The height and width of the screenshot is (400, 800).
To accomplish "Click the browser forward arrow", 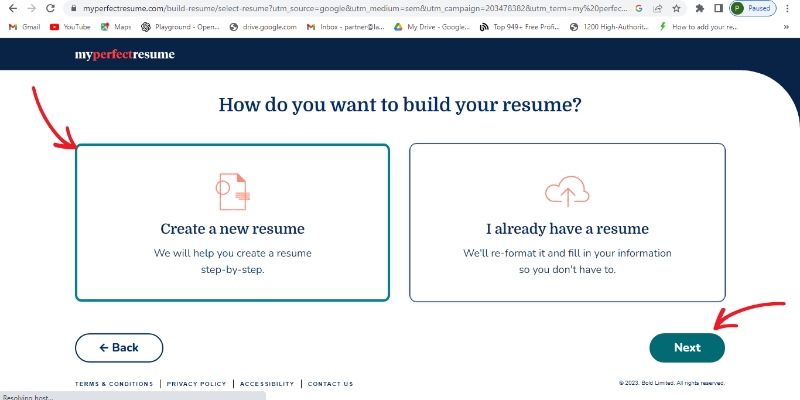I will coord(33,8).
